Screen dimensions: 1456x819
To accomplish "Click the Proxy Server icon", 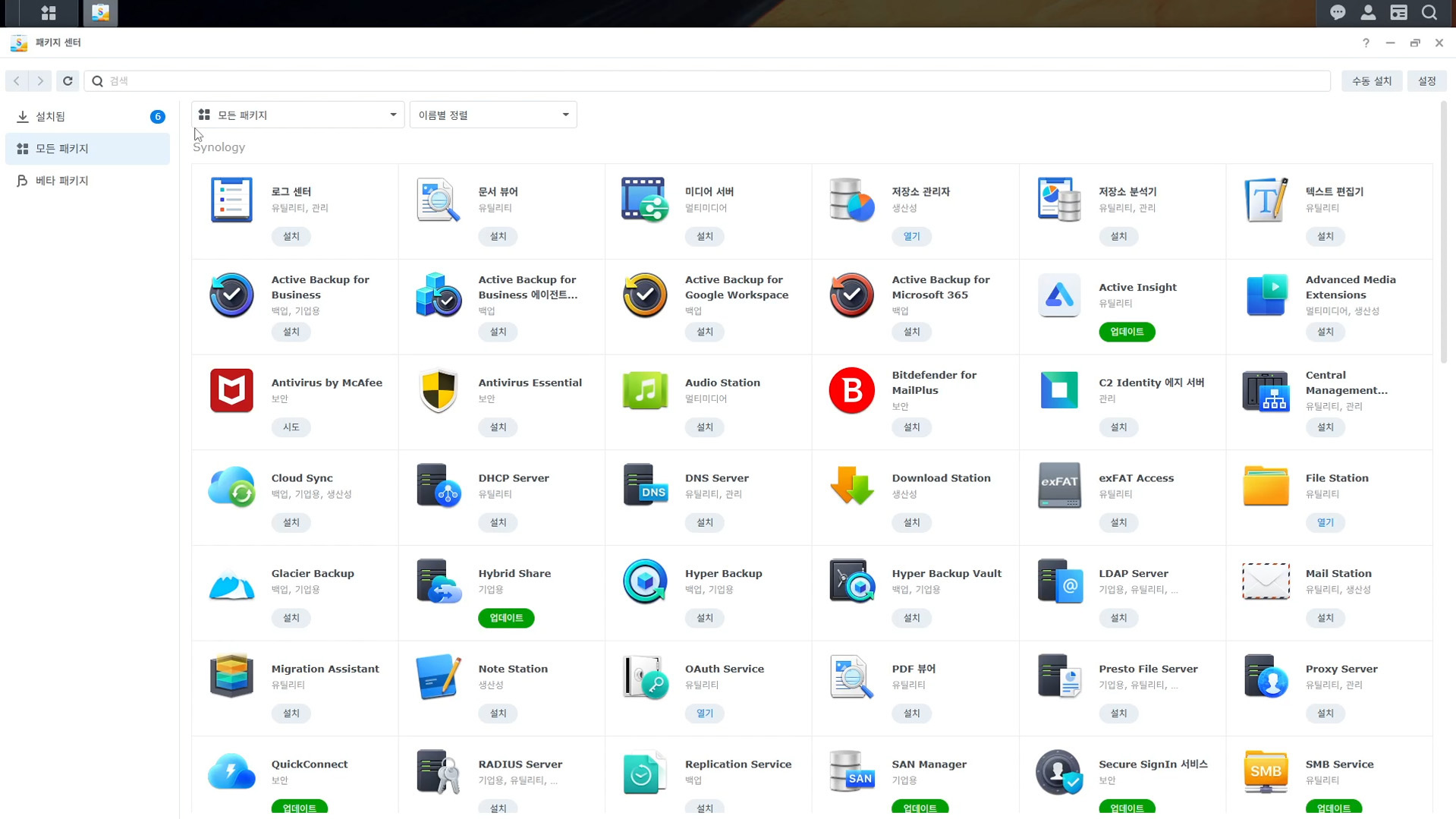I will pos(1266,676).
